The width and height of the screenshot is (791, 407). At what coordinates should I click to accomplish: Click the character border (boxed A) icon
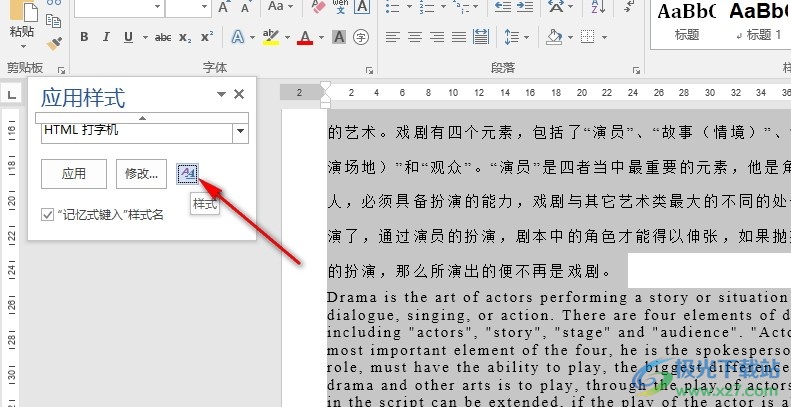coord(362,6)
